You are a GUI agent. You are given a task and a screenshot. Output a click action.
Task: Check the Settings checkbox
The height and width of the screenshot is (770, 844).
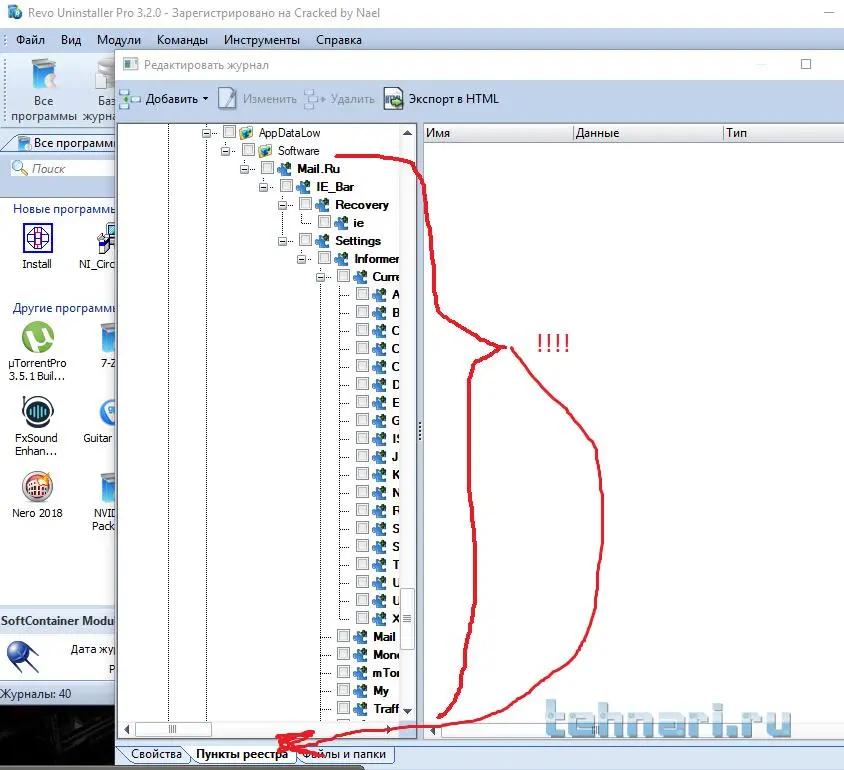[305, 239]
